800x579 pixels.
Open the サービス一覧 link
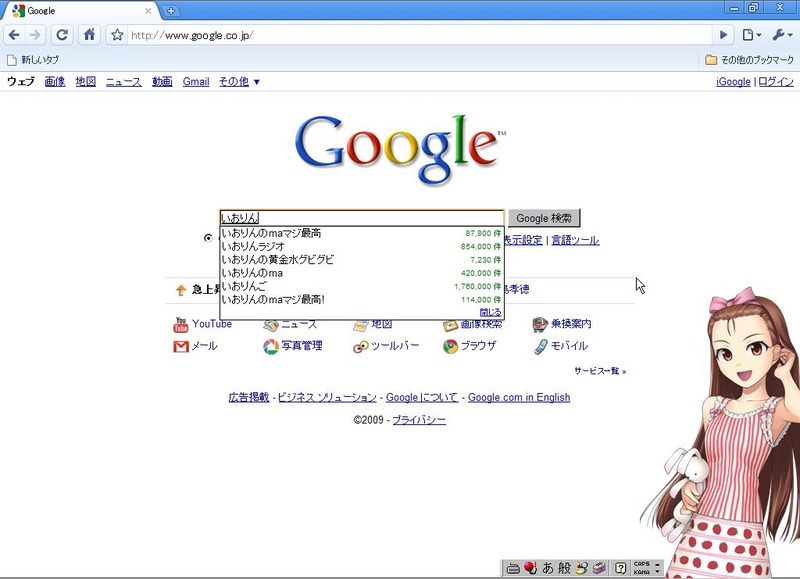tap(600, 371)
